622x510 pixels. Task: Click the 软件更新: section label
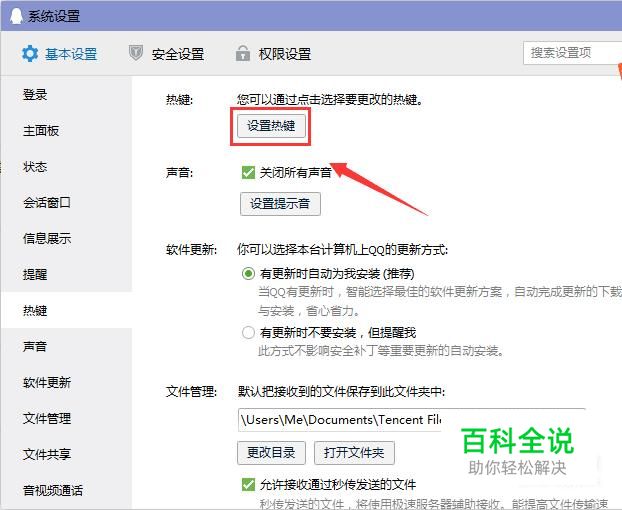[191, 250]
